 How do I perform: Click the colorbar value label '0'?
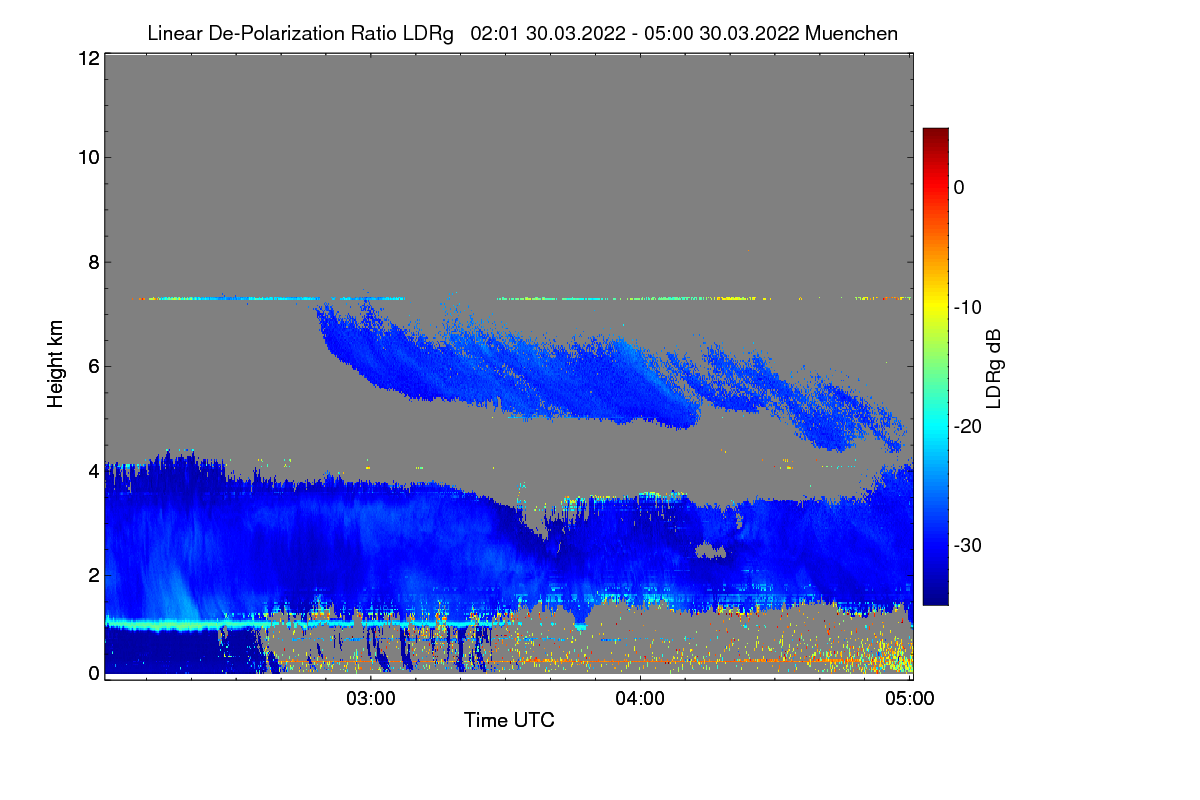coord(959,187)
